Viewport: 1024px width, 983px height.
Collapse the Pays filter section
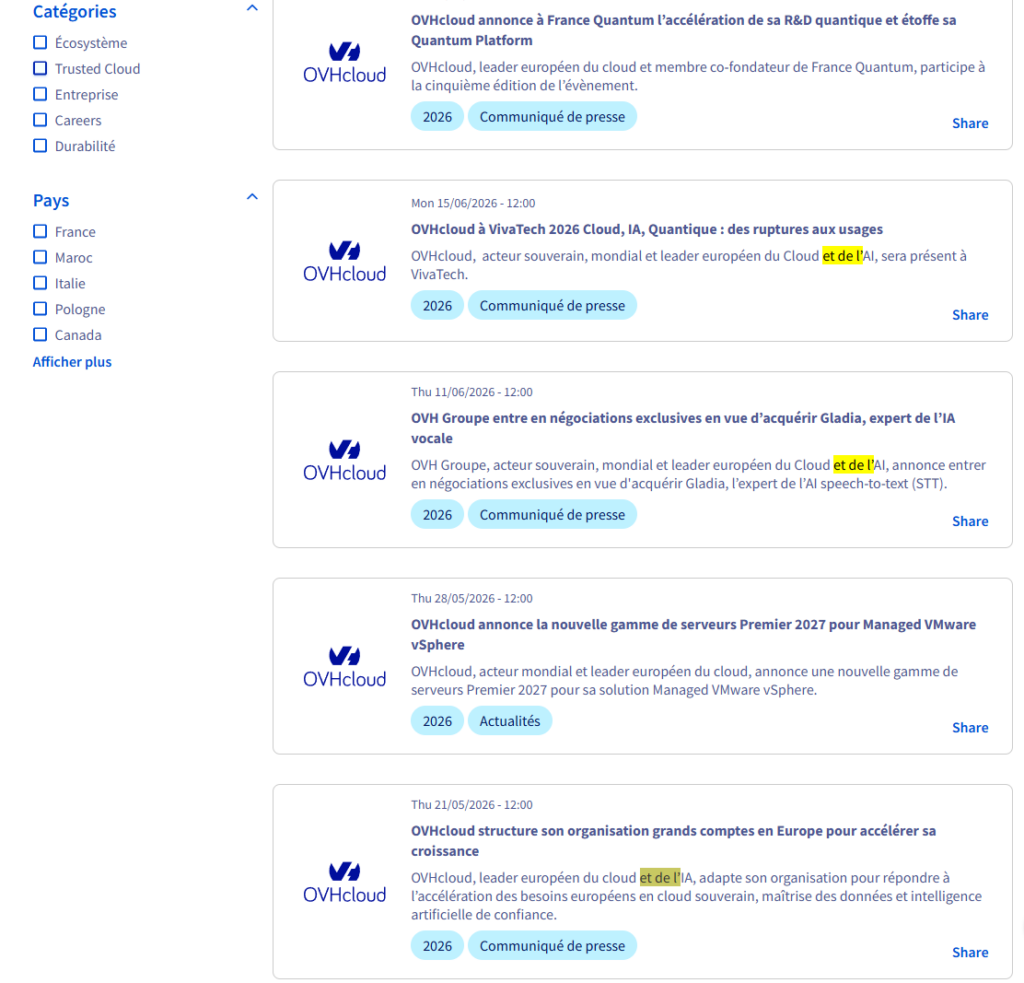pos(252,197)
